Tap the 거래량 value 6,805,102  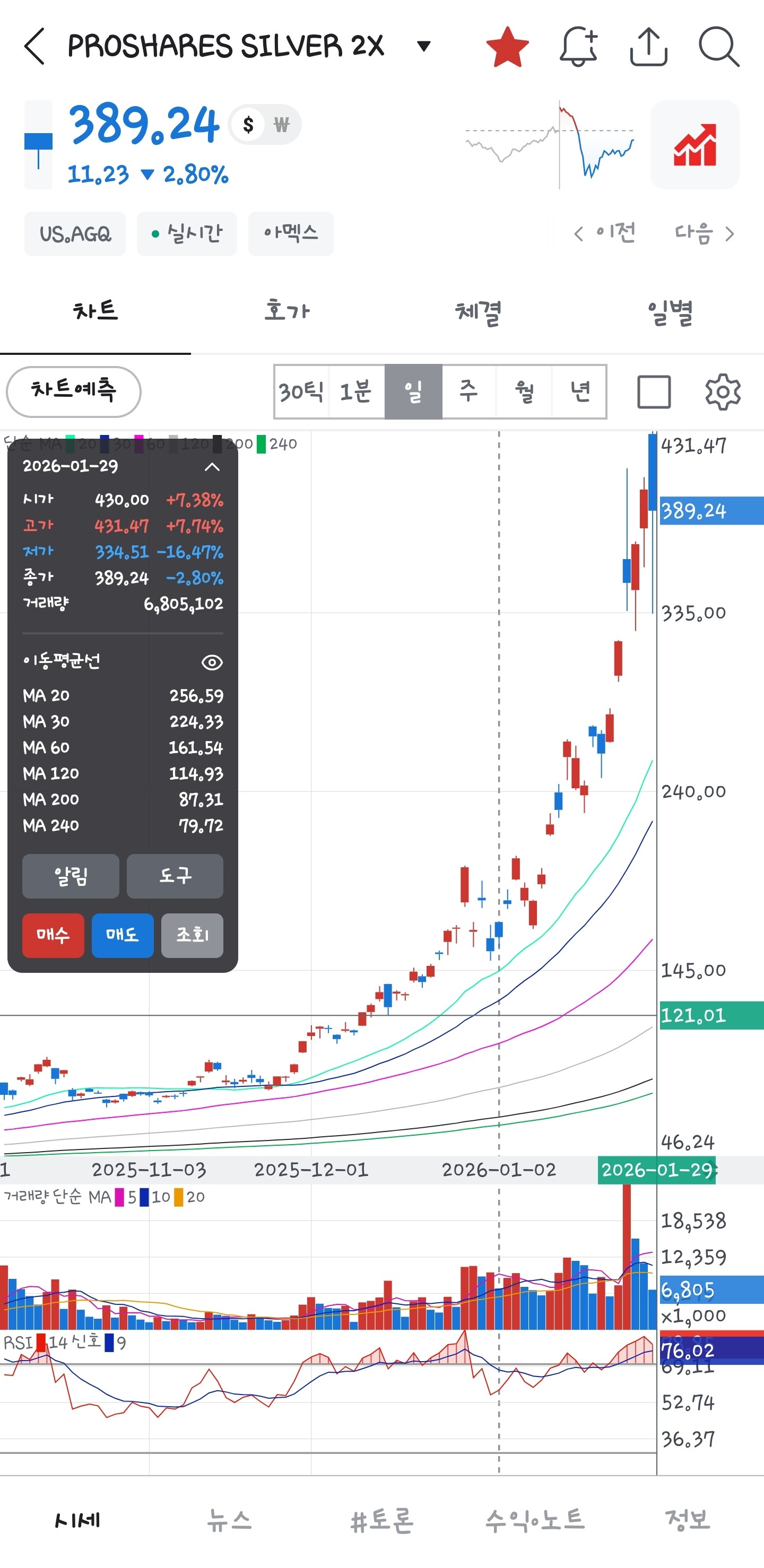[x=183, y=604]
